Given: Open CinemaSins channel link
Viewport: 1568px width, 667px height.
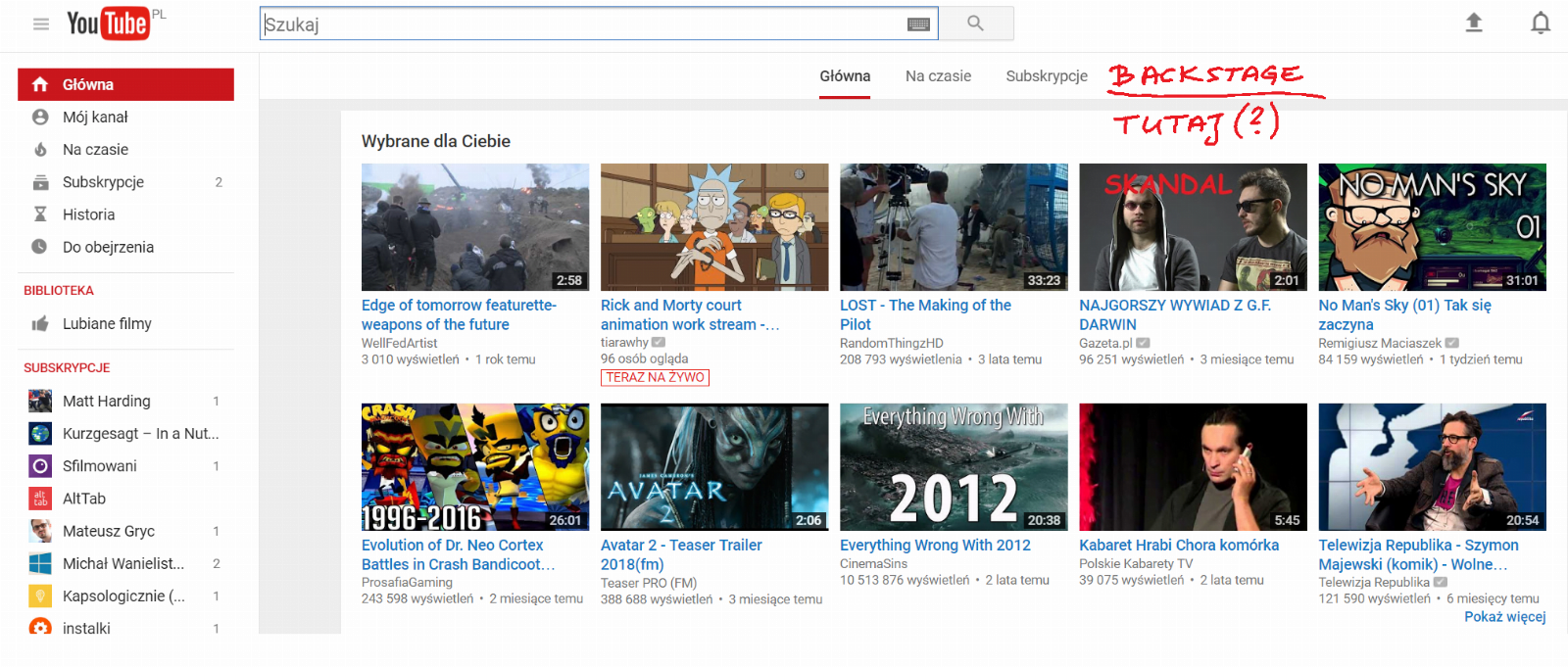Looking at the screenshot, I should tap(873, 564).
